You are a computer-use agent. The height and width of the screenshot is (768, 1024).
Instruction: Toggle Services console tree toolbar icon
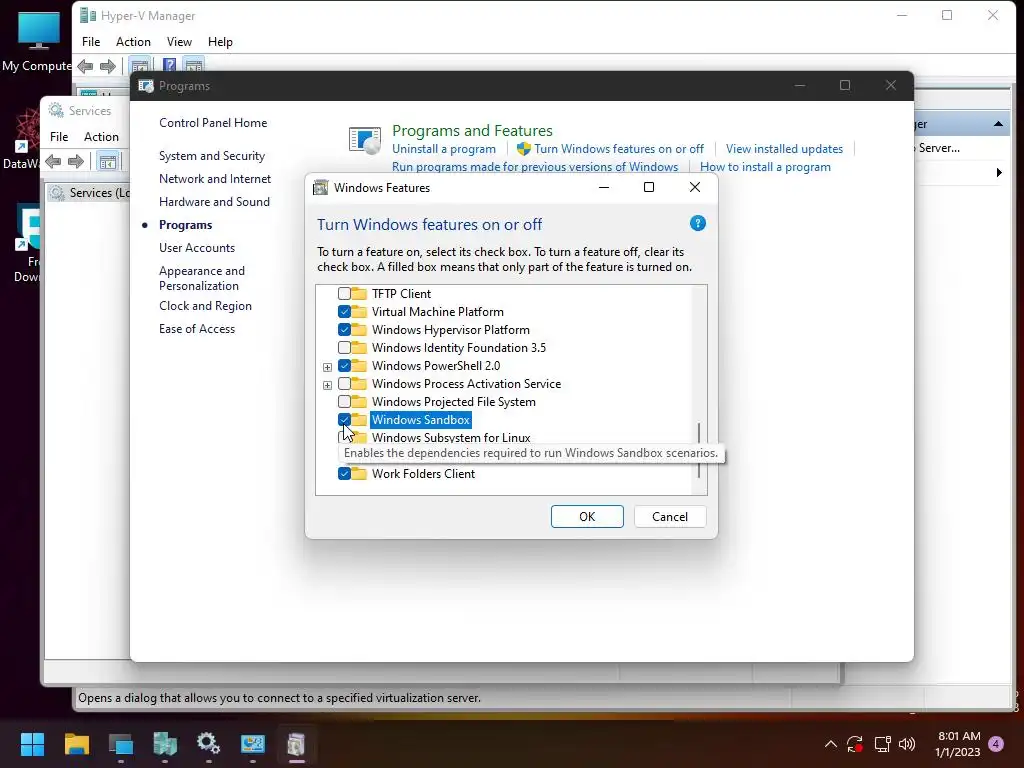coord(108,161)
